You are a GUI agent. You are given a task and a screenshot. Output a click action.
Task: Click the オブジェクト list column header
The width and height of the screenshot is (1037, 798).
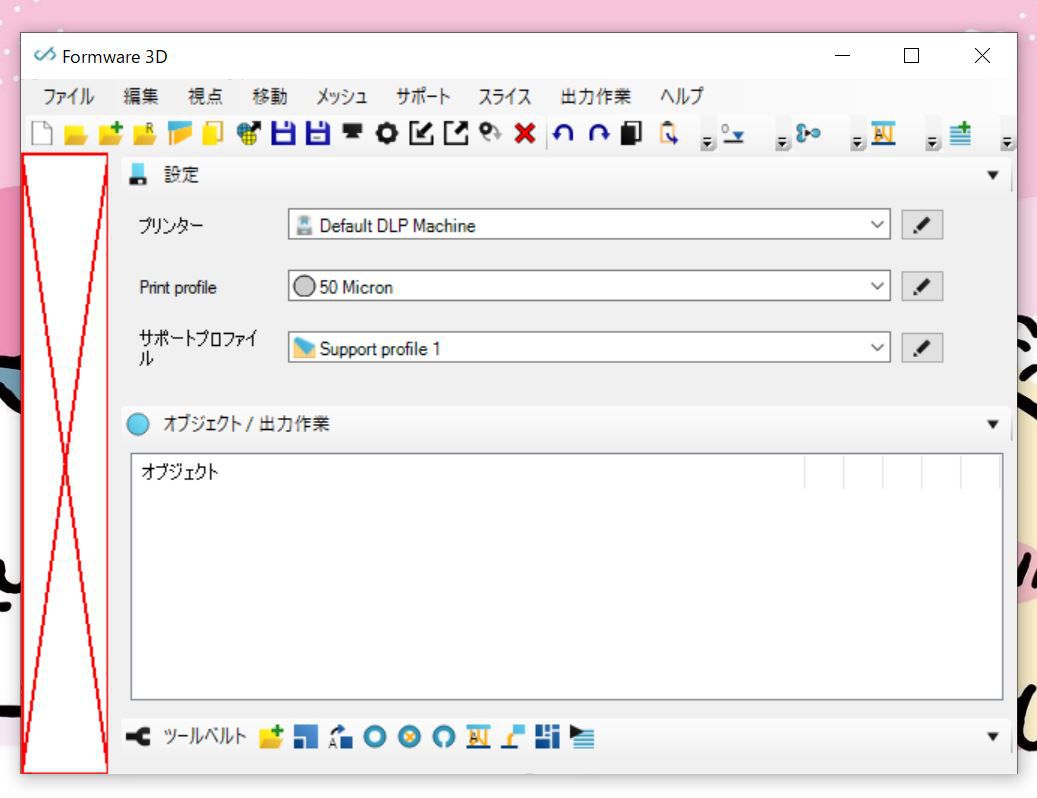pyautogui.click(x=468, y=471)
